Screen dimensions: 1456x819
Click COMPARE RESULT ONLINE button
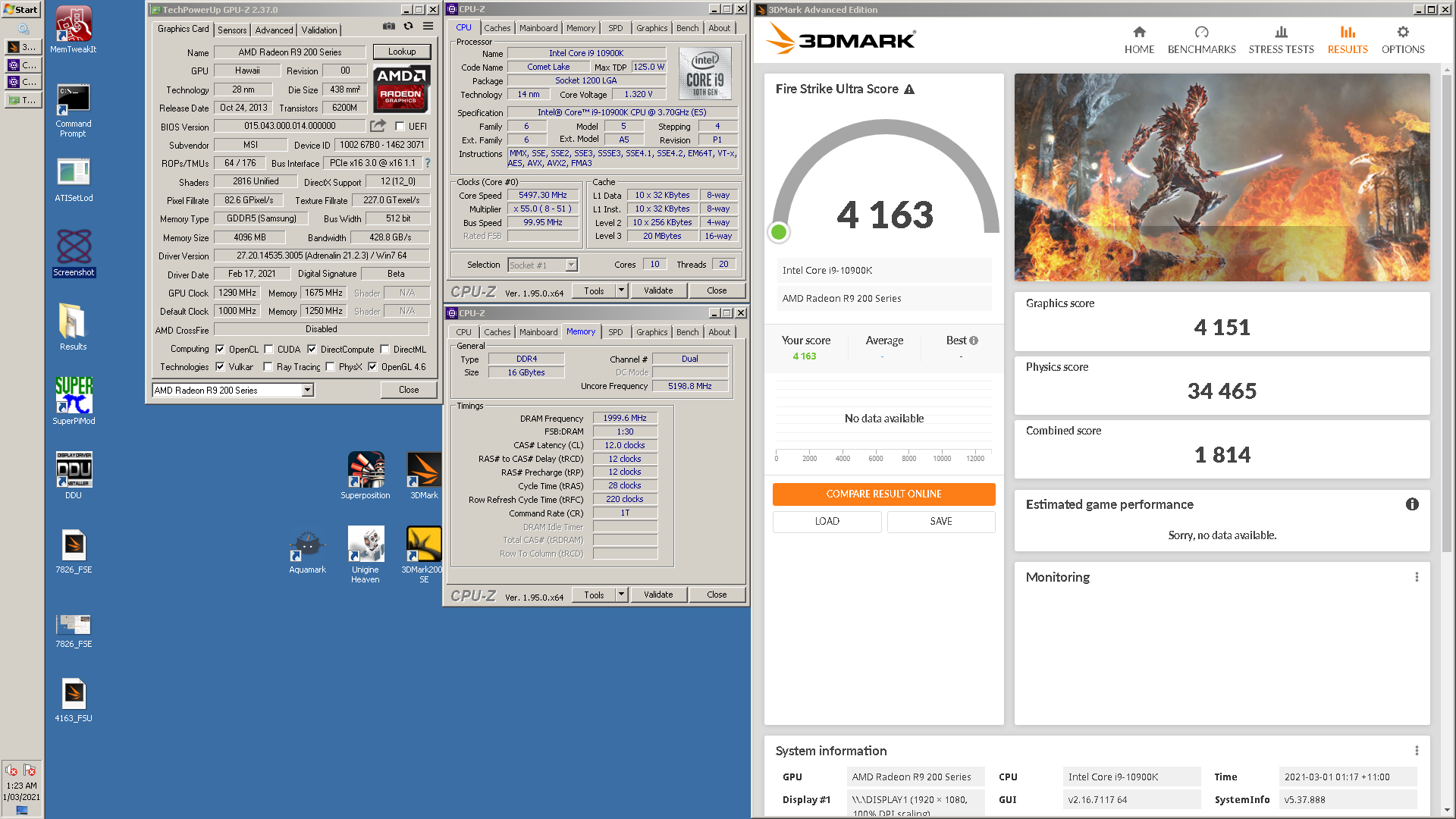point(883,494)
